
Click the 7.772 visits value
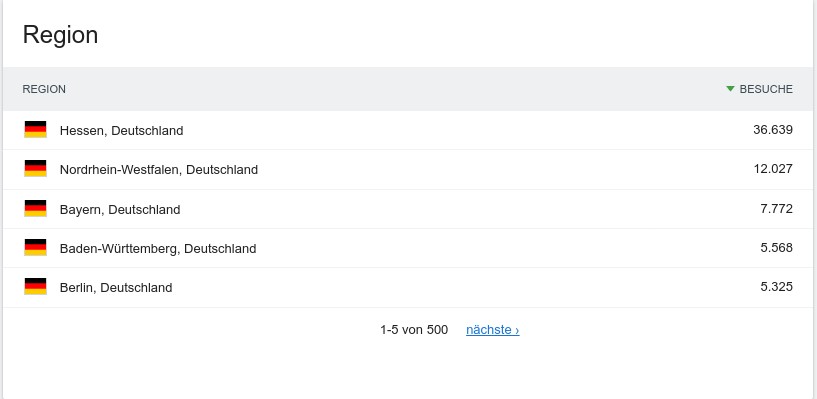pyautogui.click(x=776, y=209)
